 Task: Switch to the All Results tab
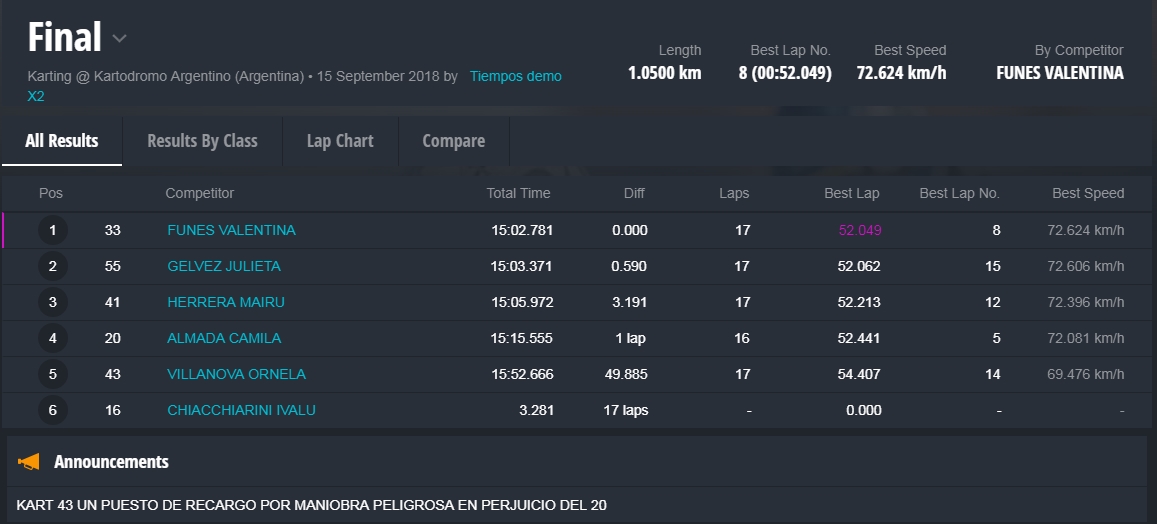(62, 141)
